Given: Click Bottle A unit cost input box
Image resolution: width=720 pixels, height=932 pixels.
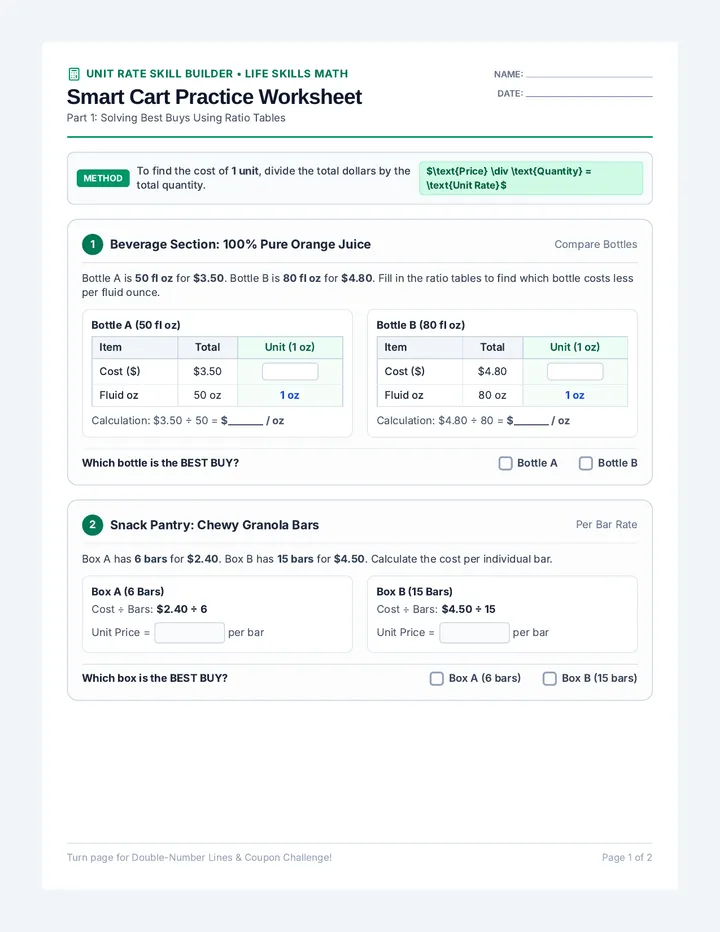Looking at the screenshot, I should point(290,371).
